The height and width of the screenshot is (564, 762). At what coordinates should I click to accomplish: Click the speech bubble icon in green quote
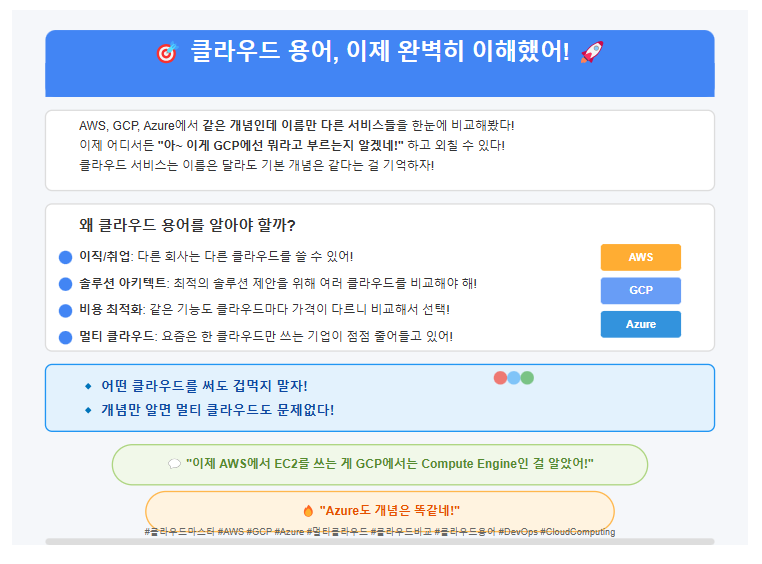pos(174,464)
